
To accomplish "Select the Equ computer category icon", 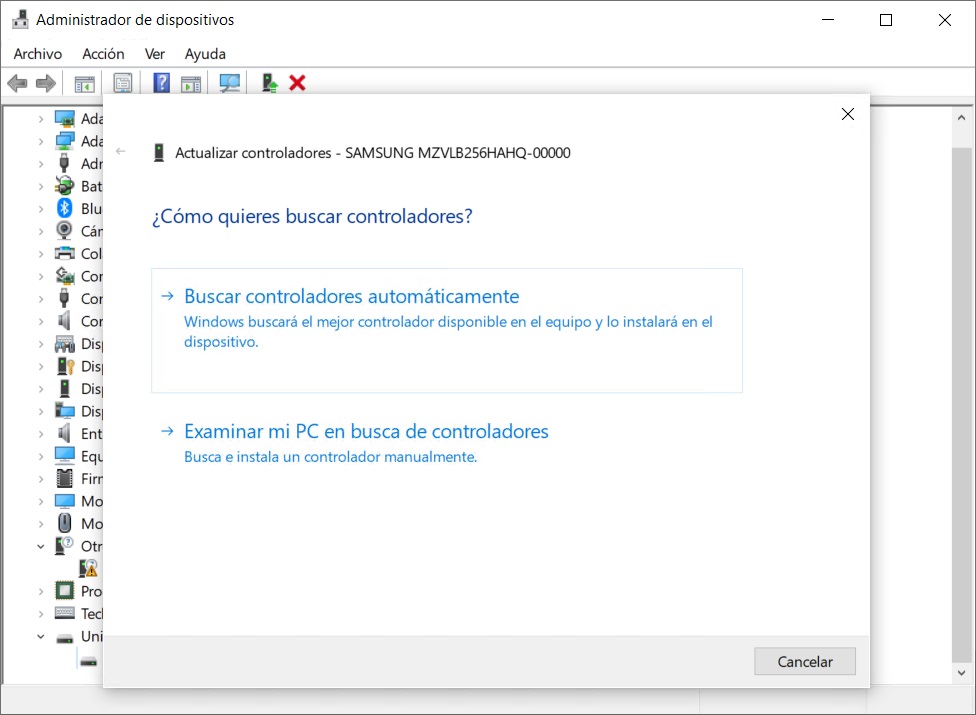I will tap(65, 456).
